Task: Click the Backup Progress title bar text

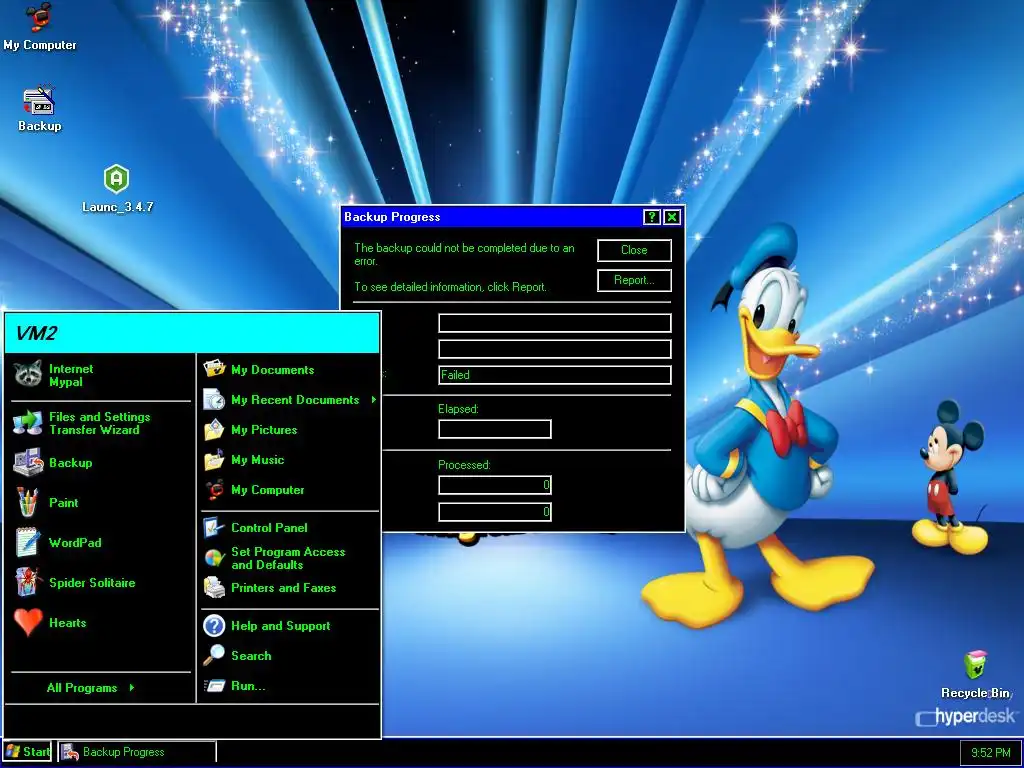Action: tap(392, 217)
